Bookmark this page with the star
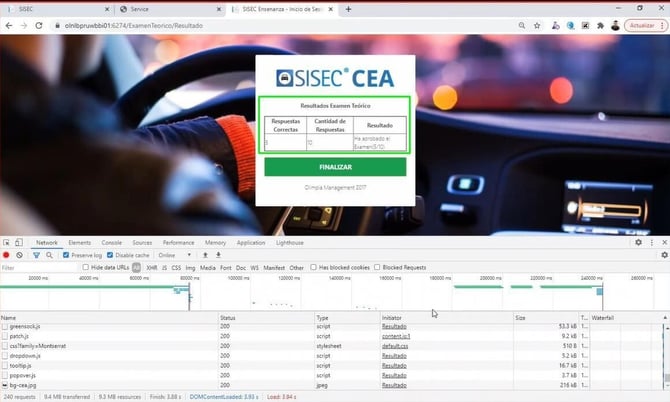The height and width of the screenshot is (402, 670). (x=537, y=26)
